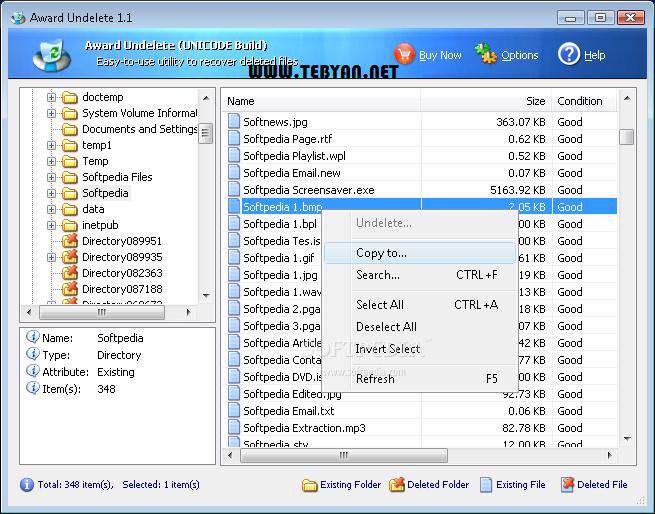This screenshot has width=655, height=514.
Task: Click the folder tree scroll up arrow
Action: (206, 98)
